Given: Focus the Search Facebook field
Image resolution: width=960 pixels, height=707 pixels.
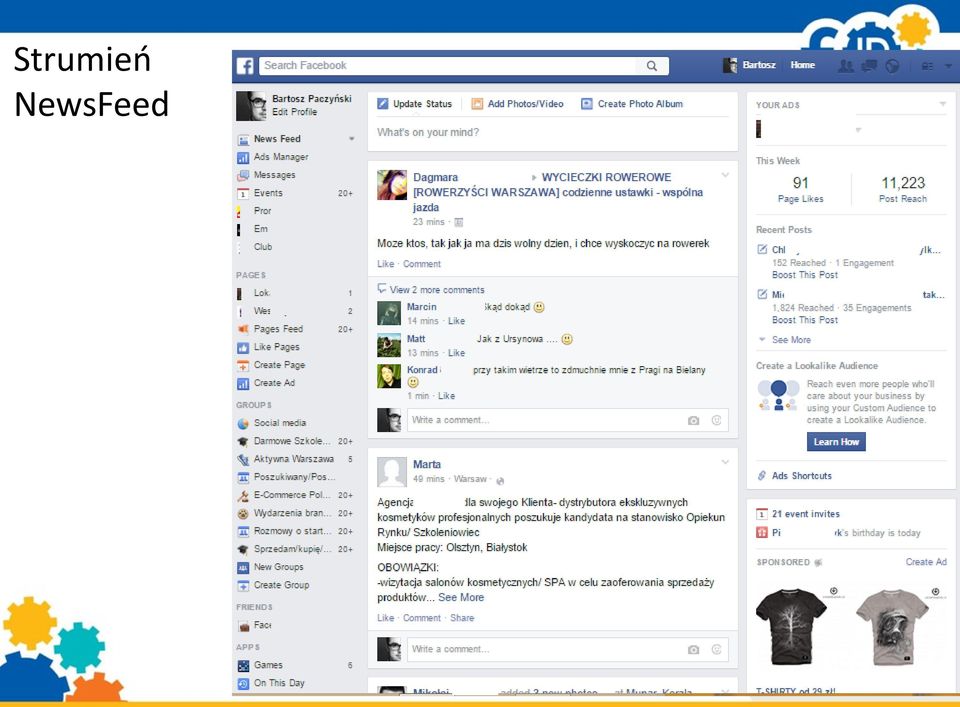Looking at the screenshot, I should coord(448,65).
